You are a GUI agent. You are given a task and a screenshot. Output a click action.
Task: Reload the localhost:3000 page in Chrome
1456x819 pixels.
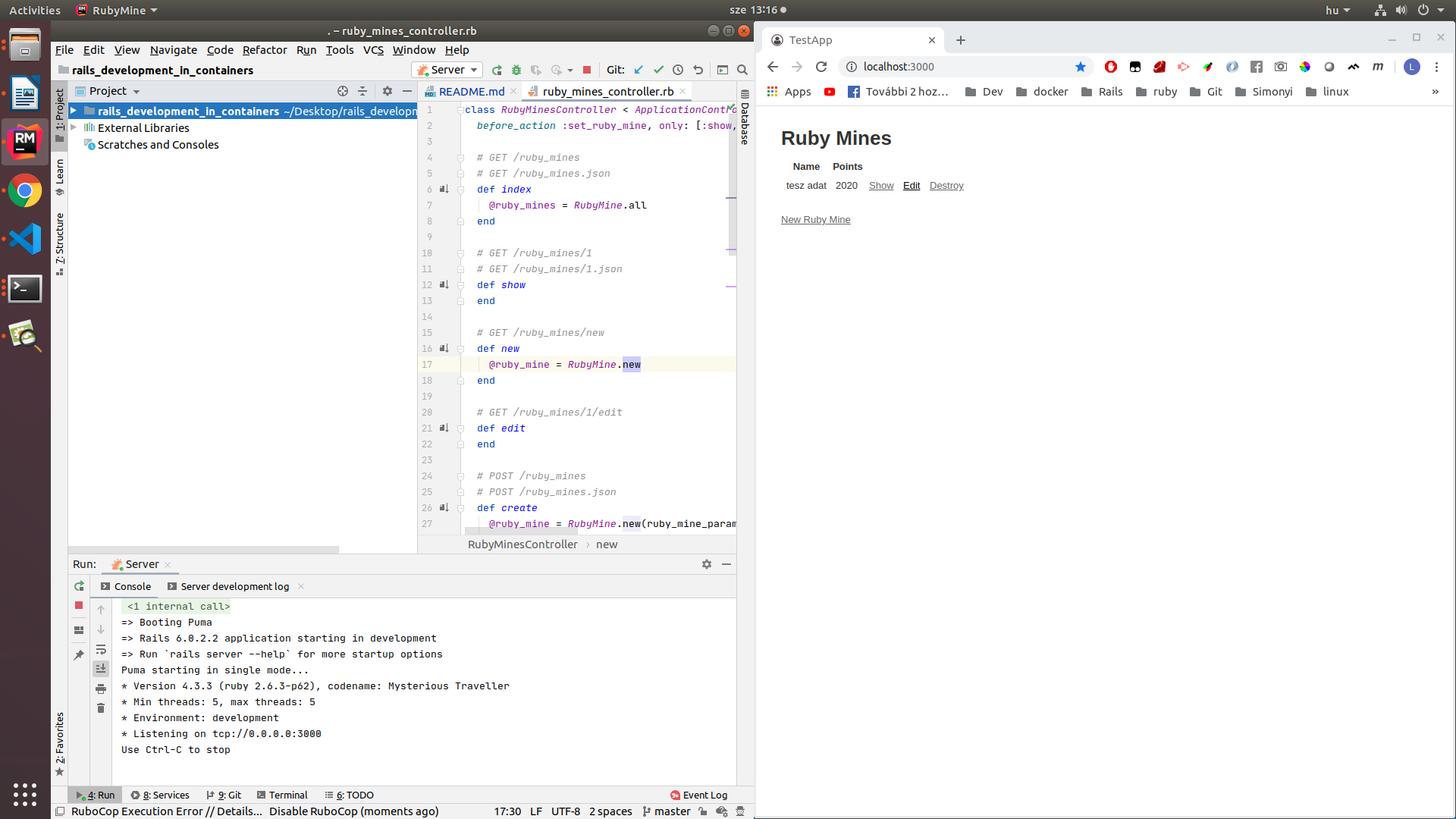(821, 67)
